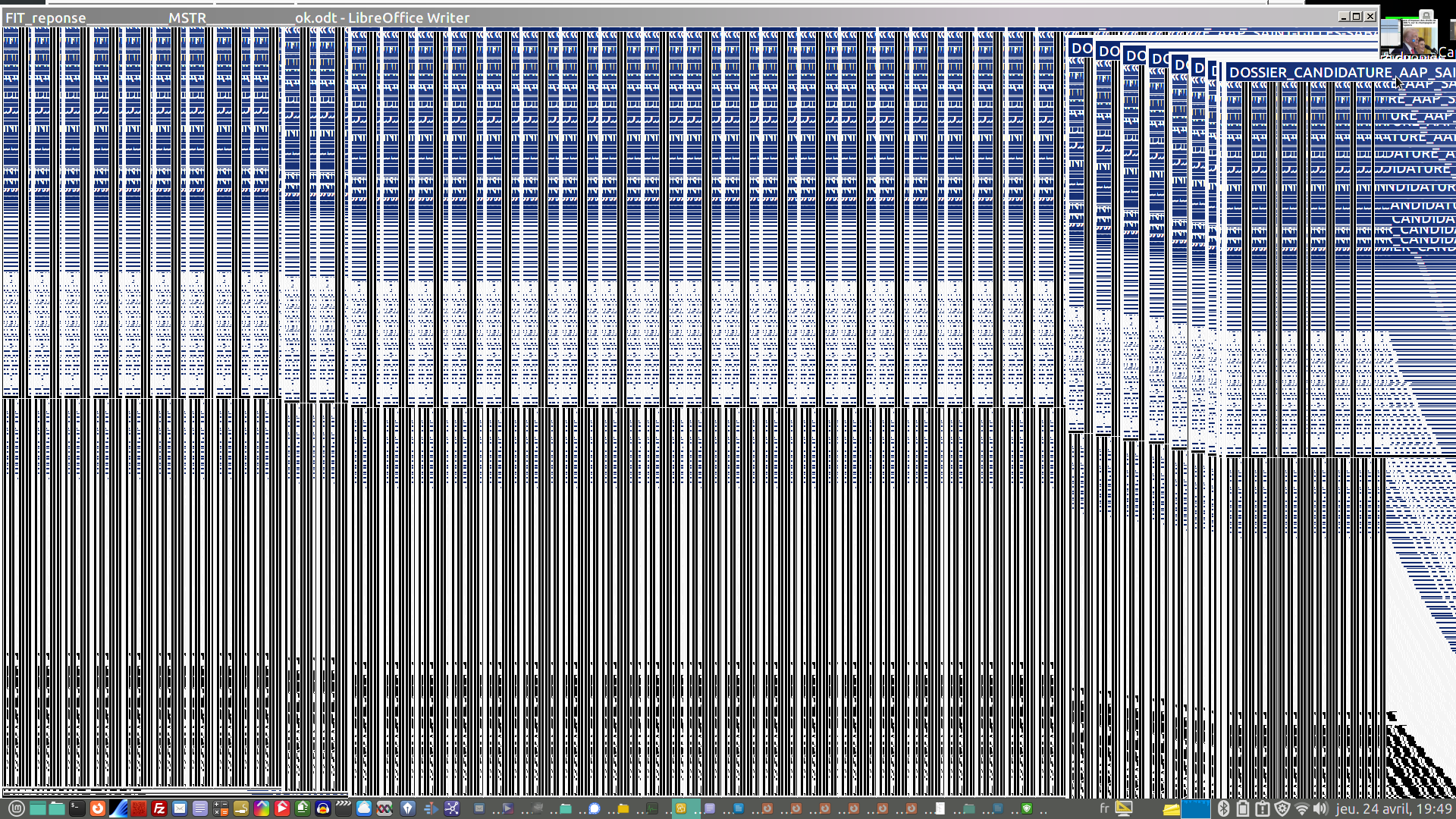Viewport: 1456px width, 819px height.
Task: Open Firefox from the panel launcher
Action: 98,808
